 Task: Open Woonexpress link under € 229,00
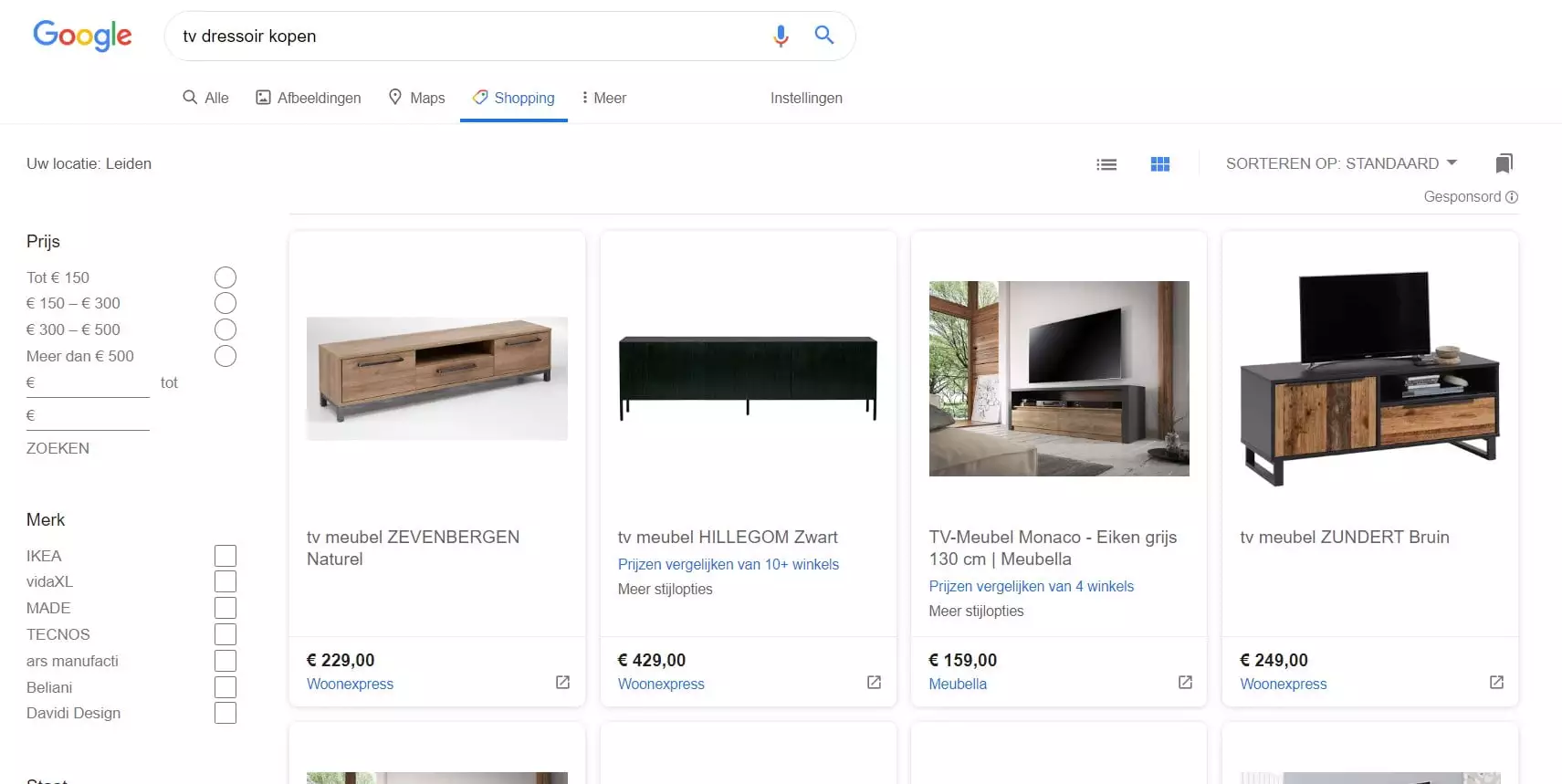350,684
